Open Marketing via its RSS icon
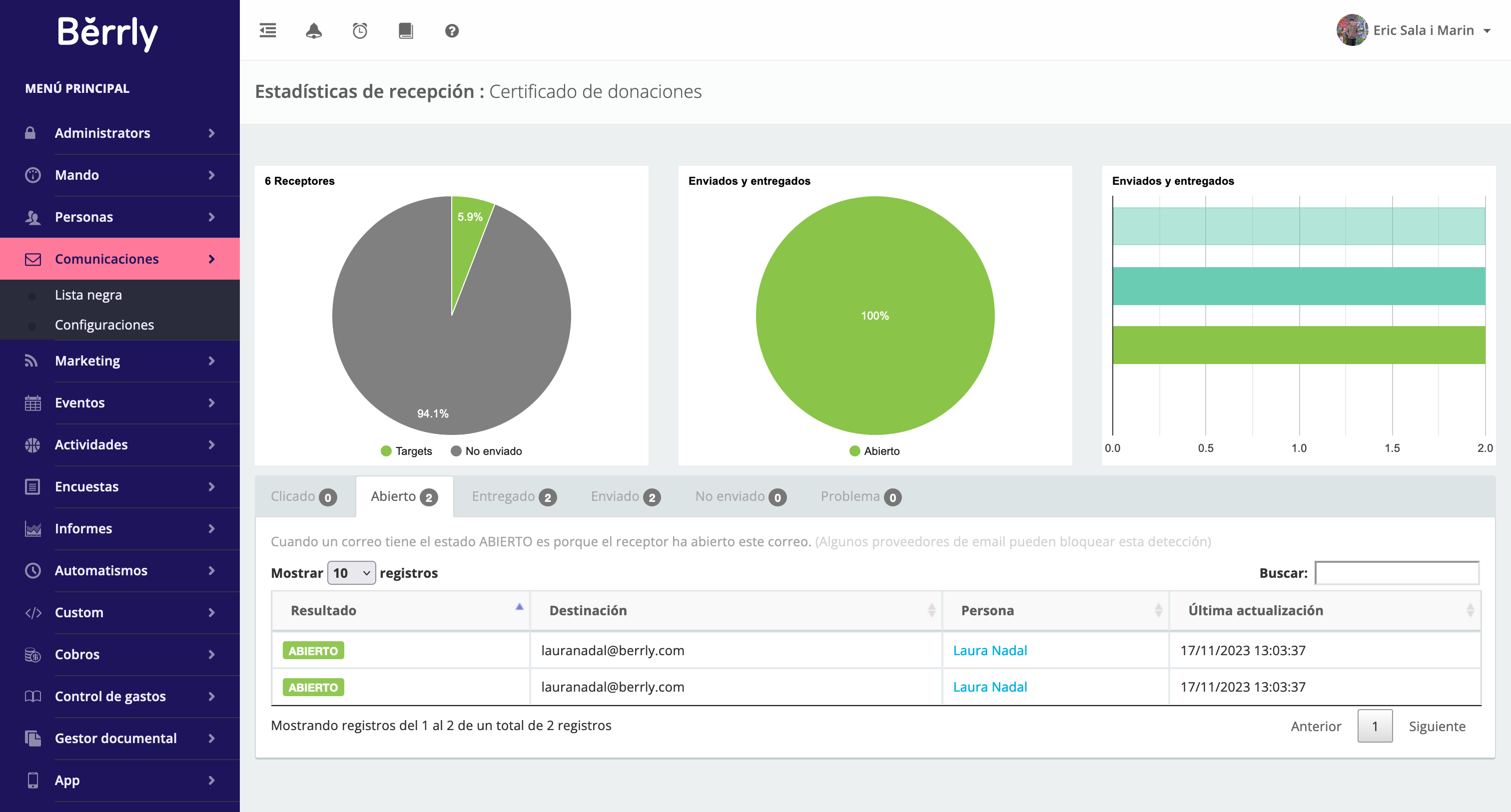This screenshot has height=812, width=1511. pos(32,361)
